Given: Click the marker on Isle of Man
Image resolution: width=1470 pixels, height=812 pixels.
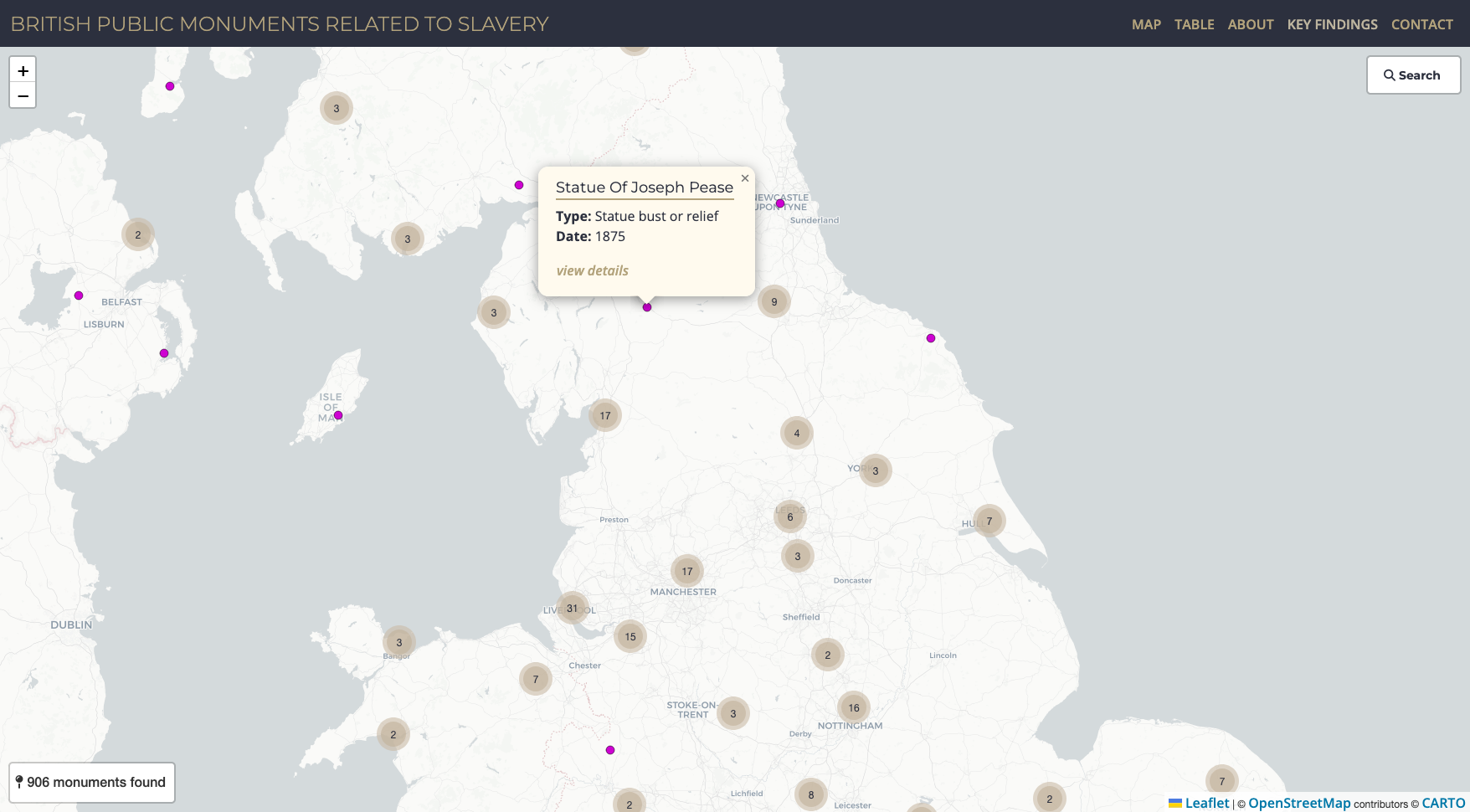Looking at the screenshot, I should click(x=338, y=415).
